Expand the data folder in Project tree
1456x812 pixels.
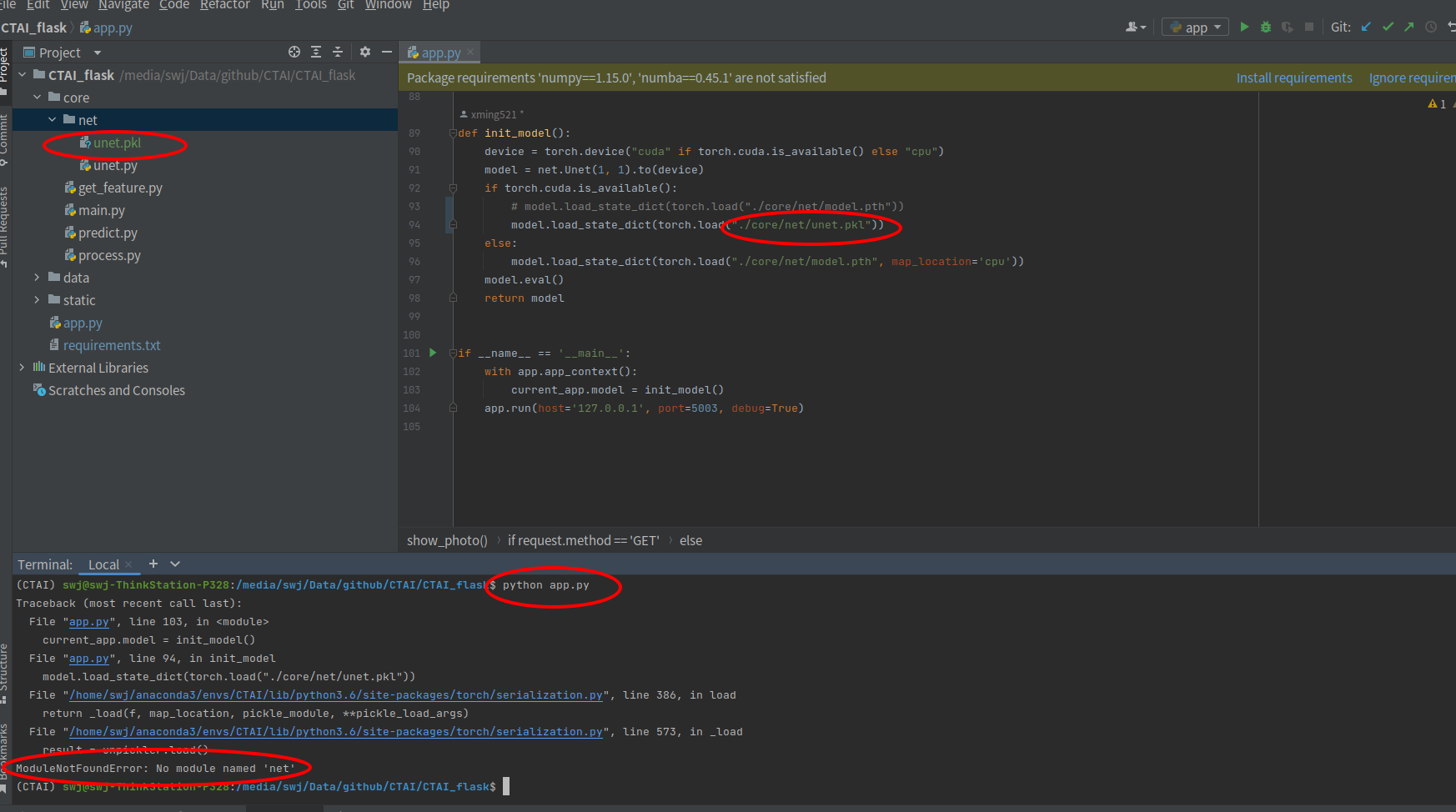tap(37, 277)
